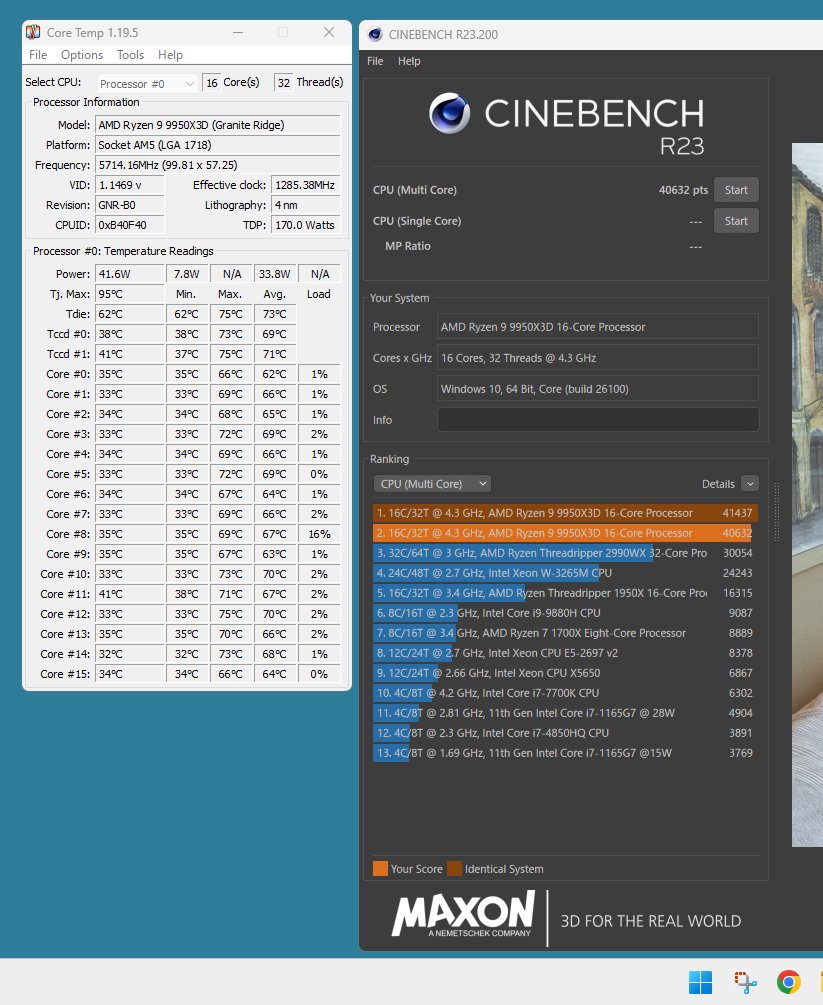This screenshot has height=1005, width=823.
Task: Click the OS Windows 10 field
Action: tap(598, 389)
